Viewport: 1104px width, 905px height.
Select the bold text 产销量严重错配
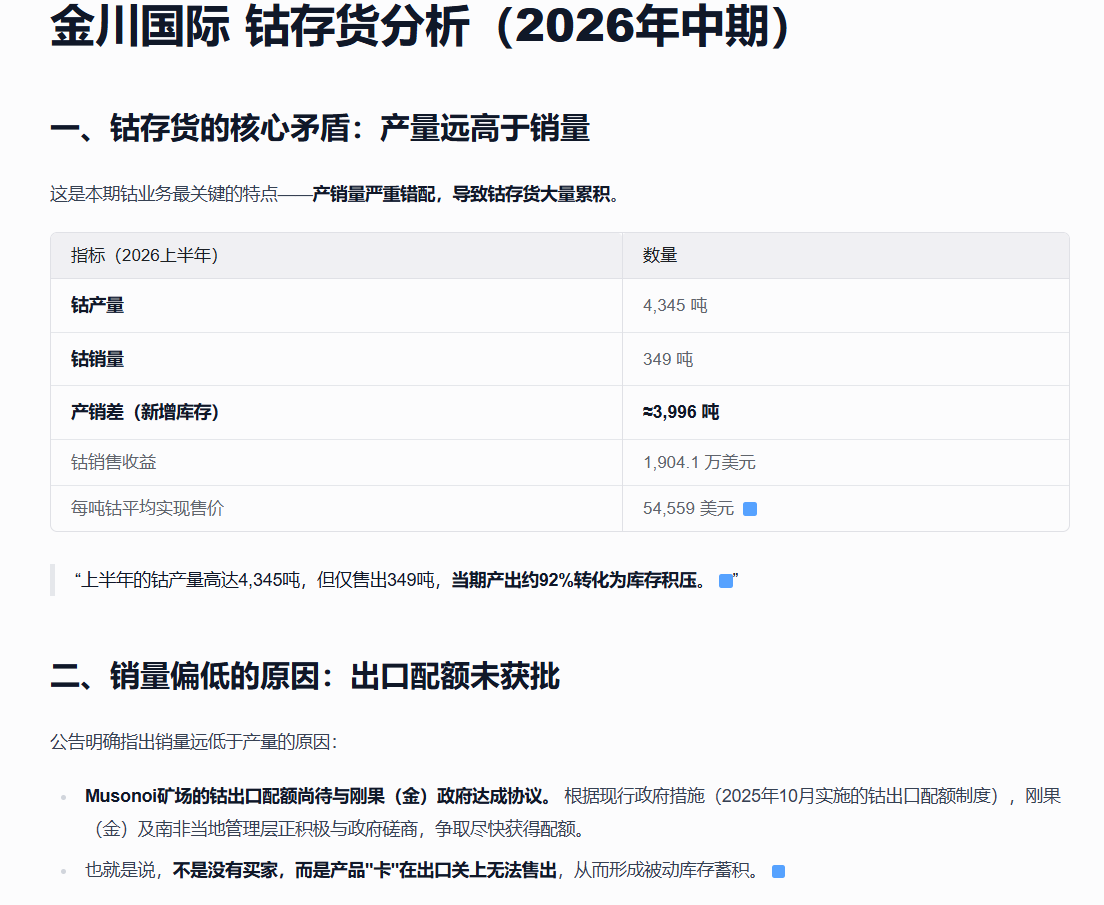click(x=373, y=194)
